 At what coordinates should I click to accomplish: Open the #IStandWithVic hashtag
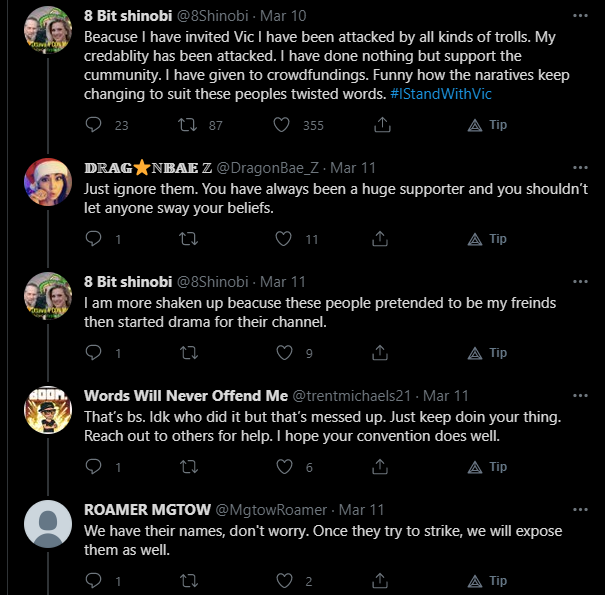441,94
